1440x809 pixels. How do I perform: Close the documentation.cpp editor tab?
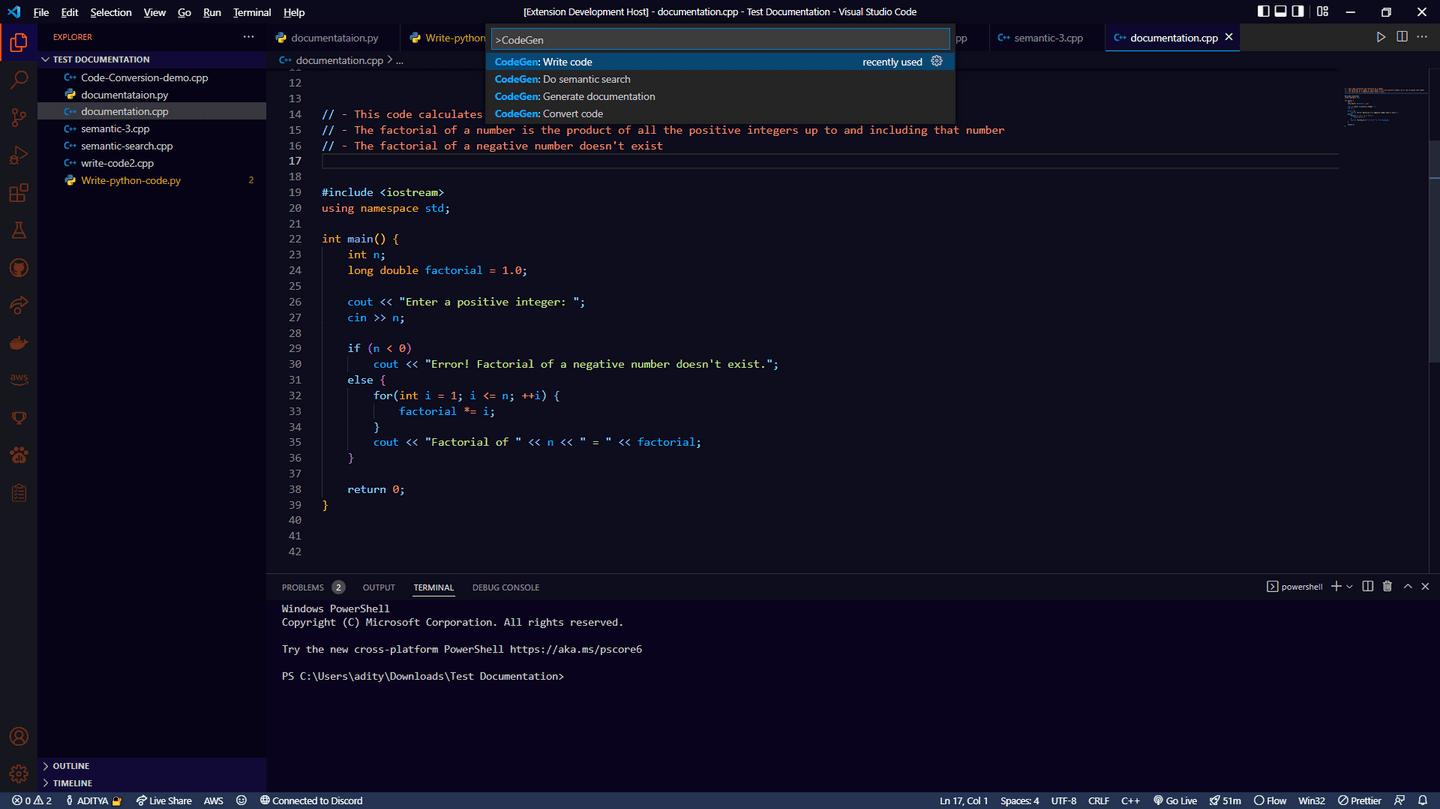tap(1229, 37)
